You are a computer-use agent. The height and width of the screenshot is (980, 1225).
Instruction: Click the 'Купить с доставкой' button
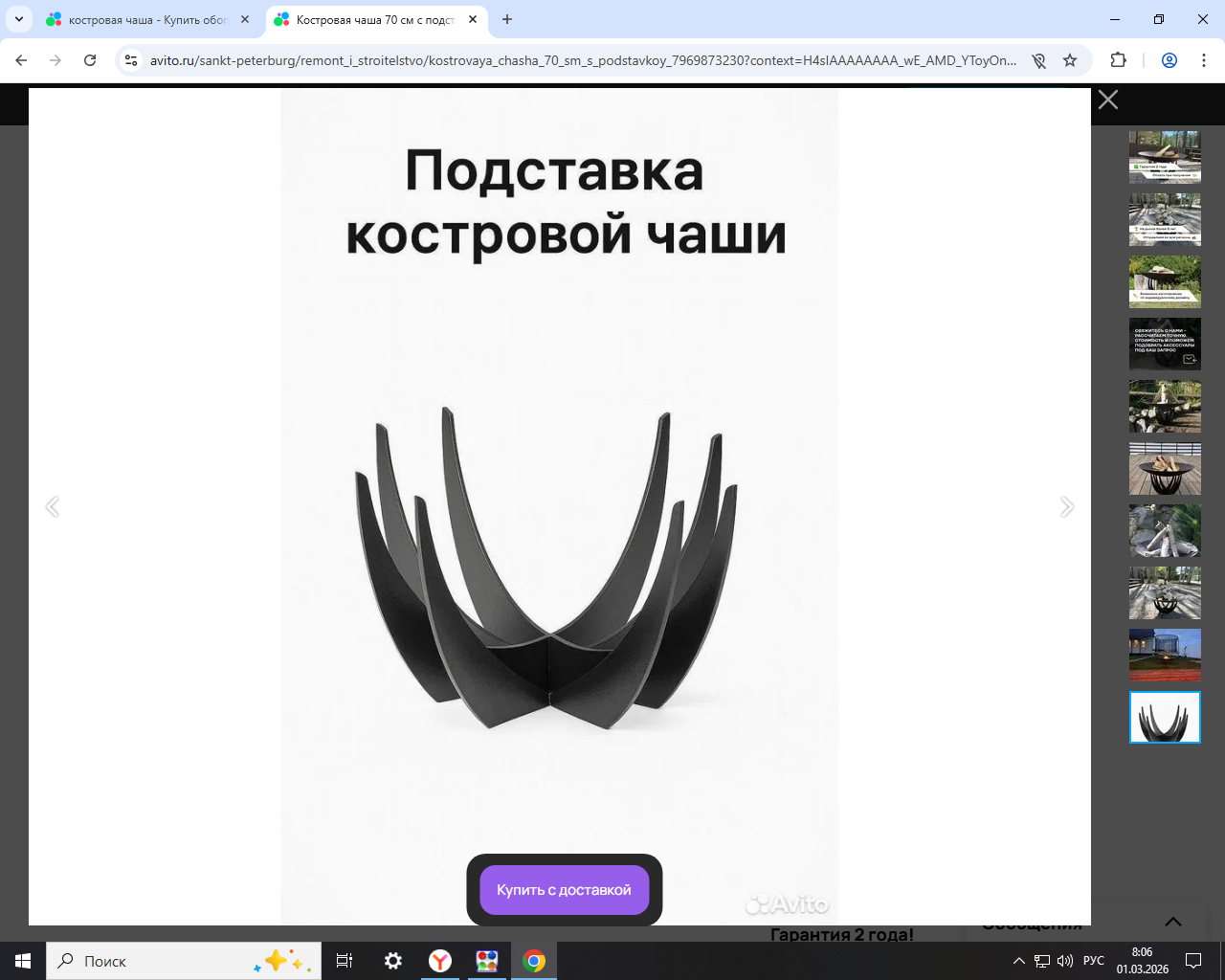click(564, 890)
